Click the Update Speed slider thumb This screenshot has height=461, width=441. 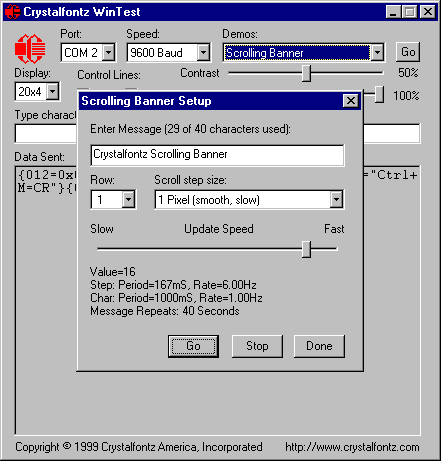tap(307, 249)
